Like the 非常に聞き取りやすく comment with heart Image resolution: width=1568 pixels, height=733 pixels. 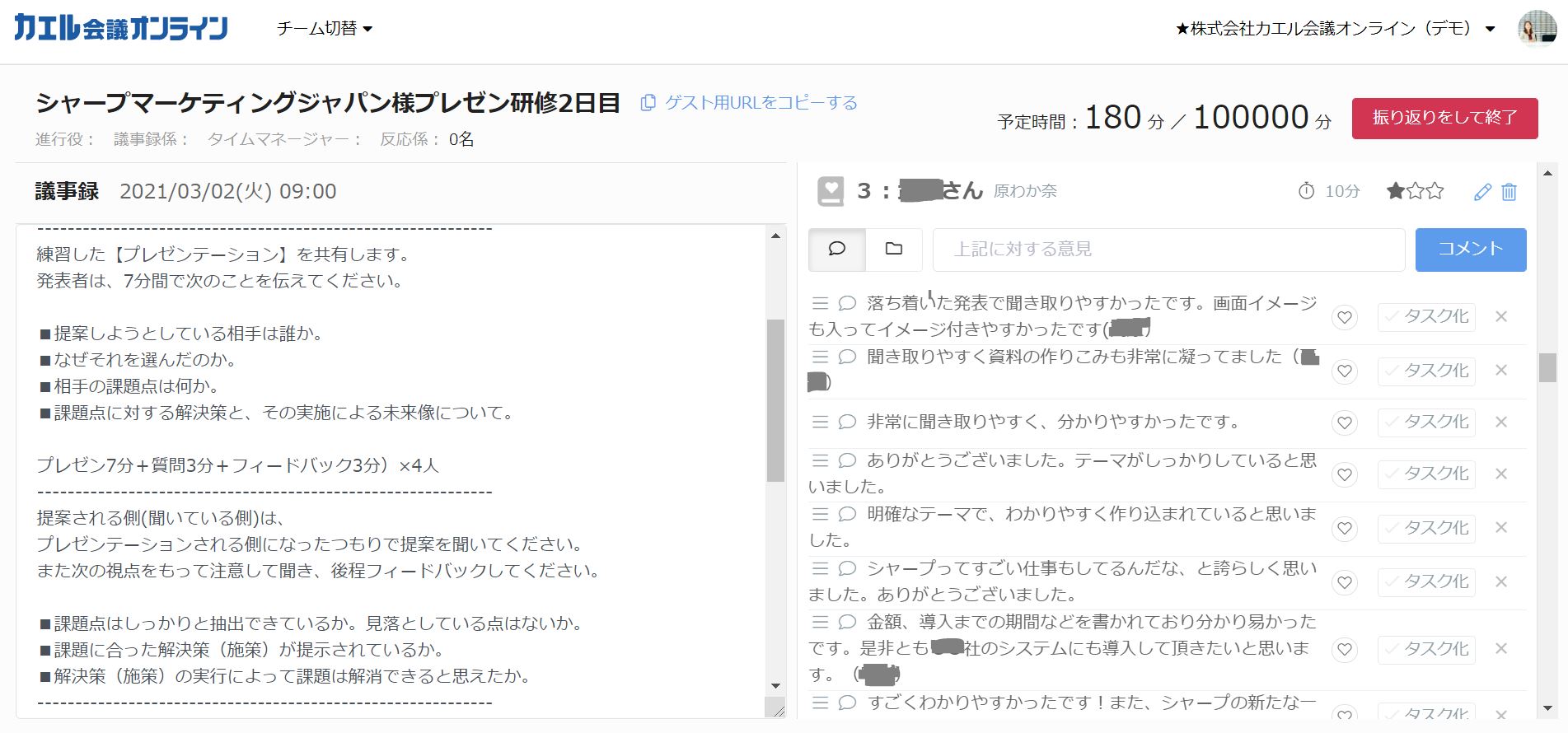pos(1345,423)
